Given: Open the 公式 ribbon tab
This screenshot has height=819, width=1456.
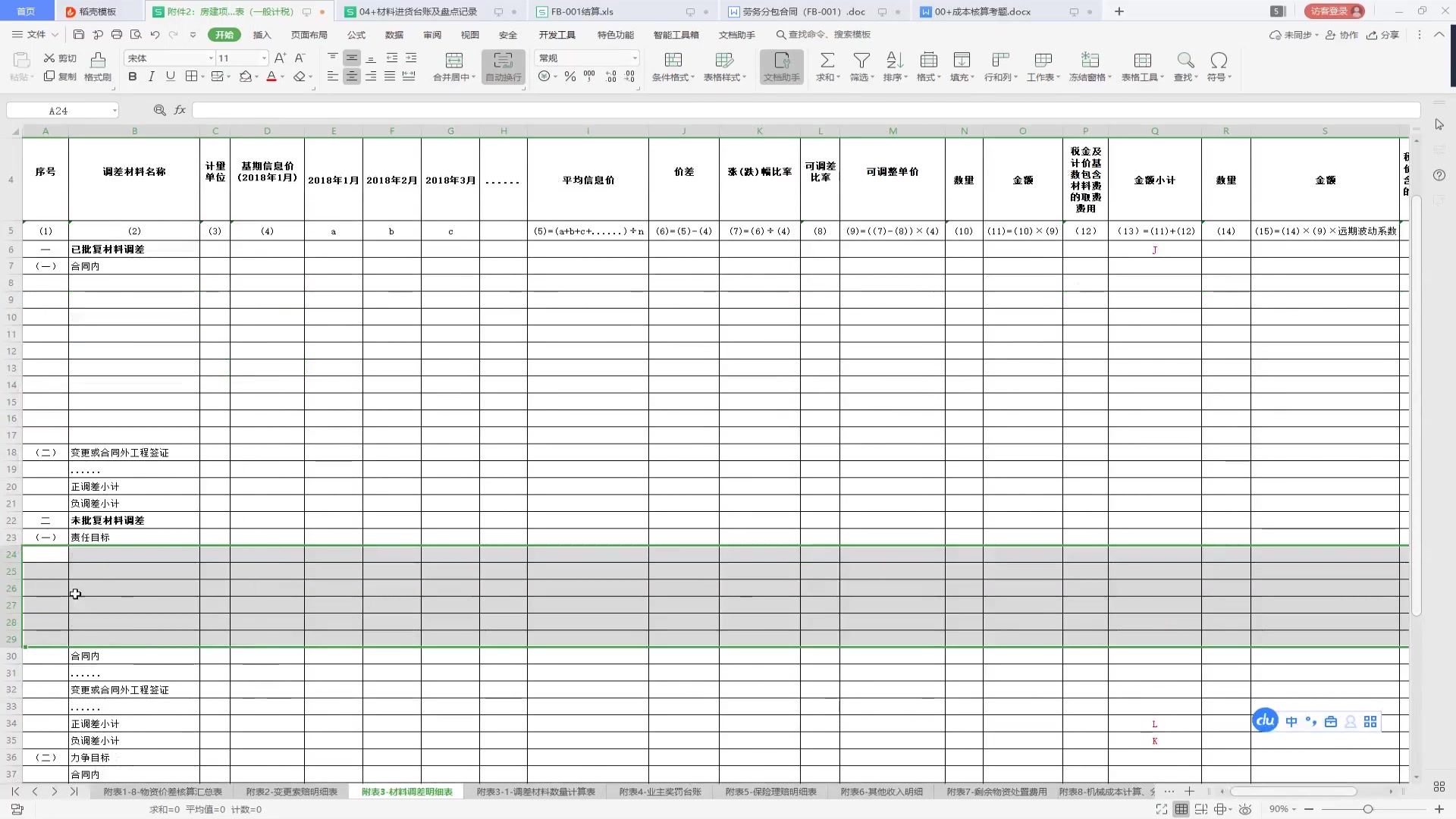Looking at the screenshot, I should (356, 35).
